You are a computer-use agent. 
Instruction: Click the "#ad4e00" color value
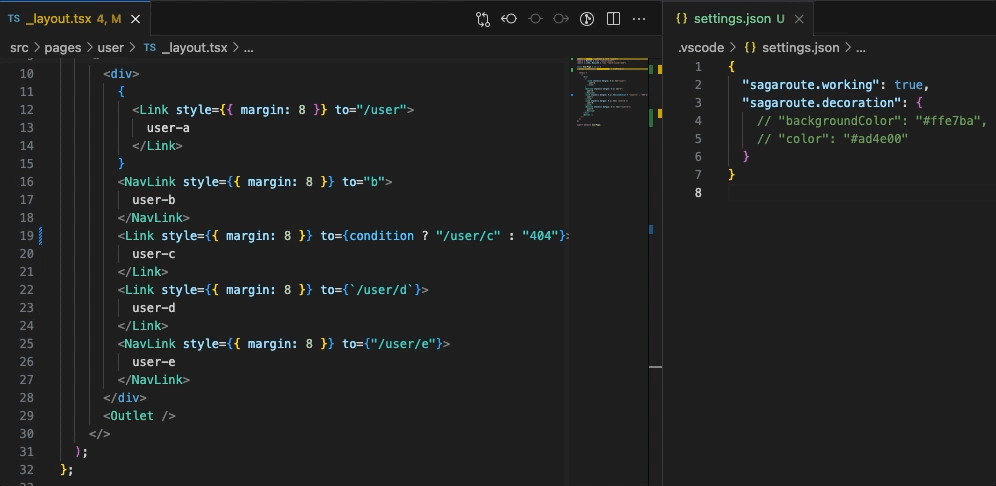pyautogui.click(x=875, y=138)
